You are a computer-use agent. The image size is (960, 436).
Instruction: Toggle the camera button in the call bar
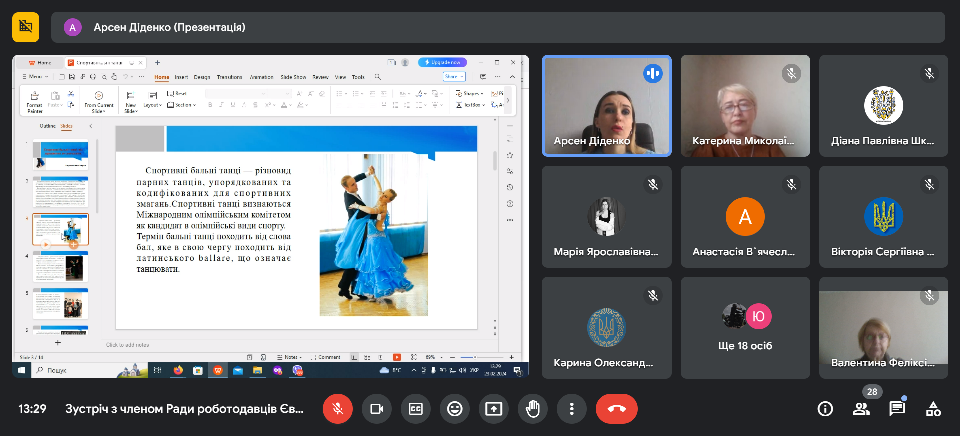376,408
